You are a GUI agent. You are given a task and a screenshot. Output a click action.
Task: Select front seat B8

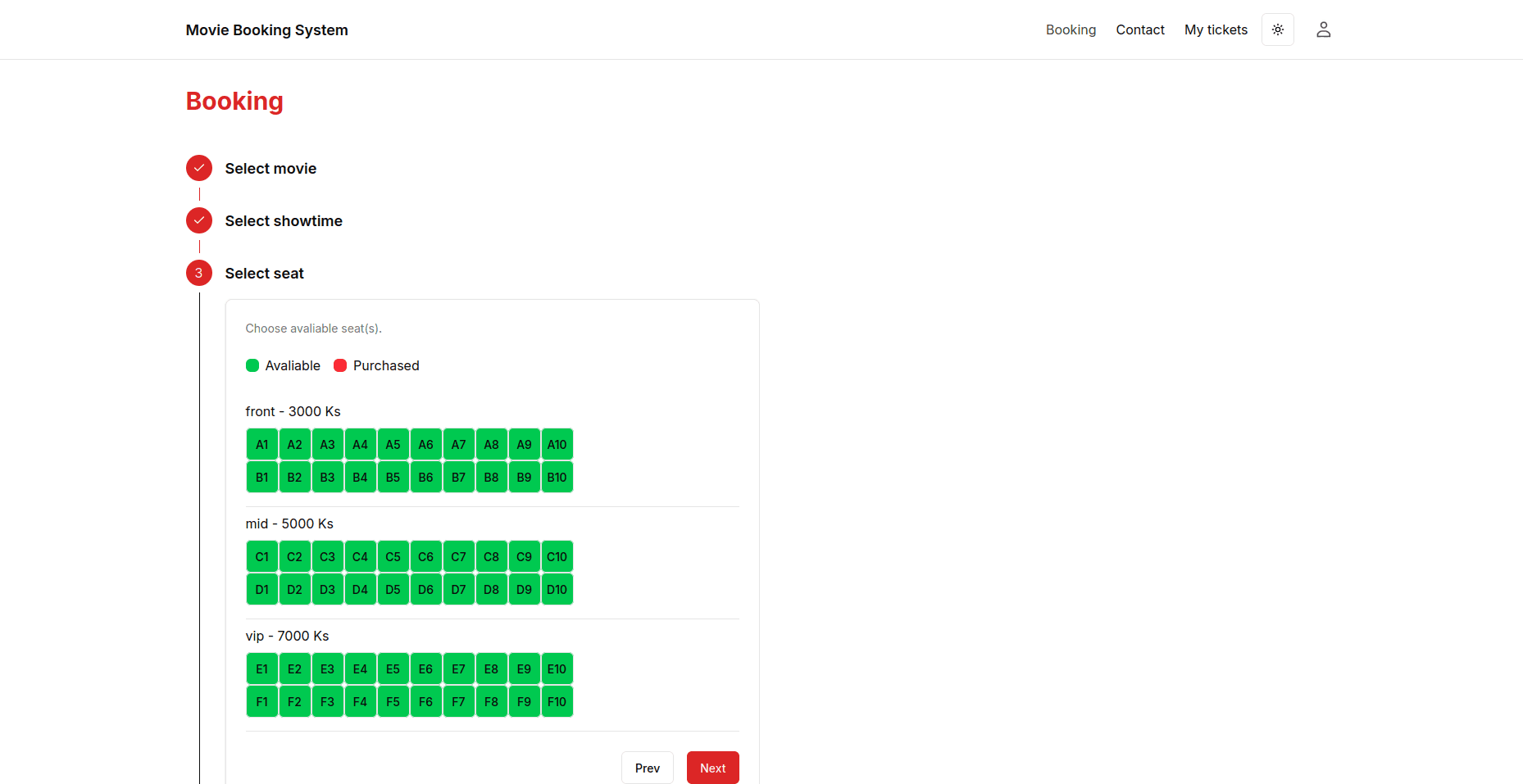[492, 477]
